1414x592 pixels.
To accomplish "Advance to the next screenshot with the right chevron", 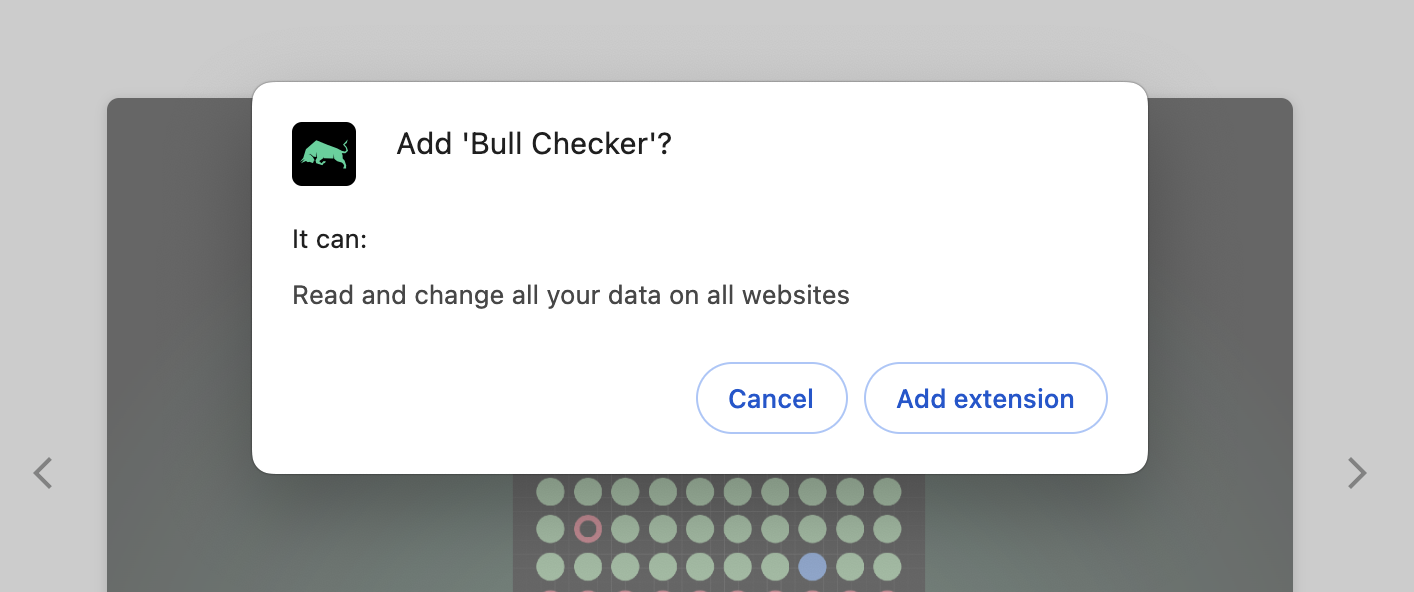I will 1357,473.
